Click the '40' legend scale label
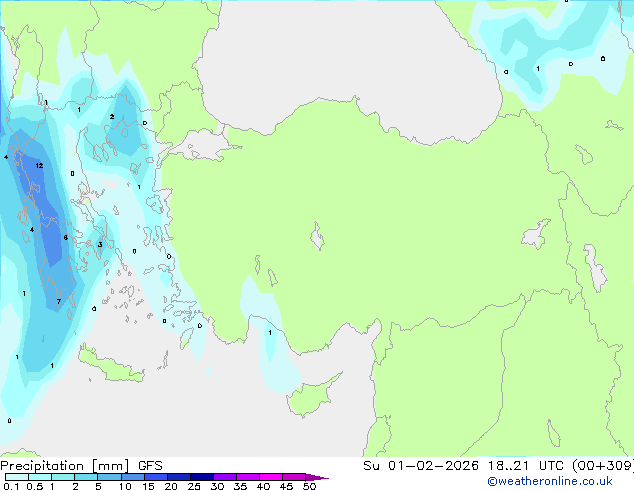The image size is (634, 490). tap(263, 486)
